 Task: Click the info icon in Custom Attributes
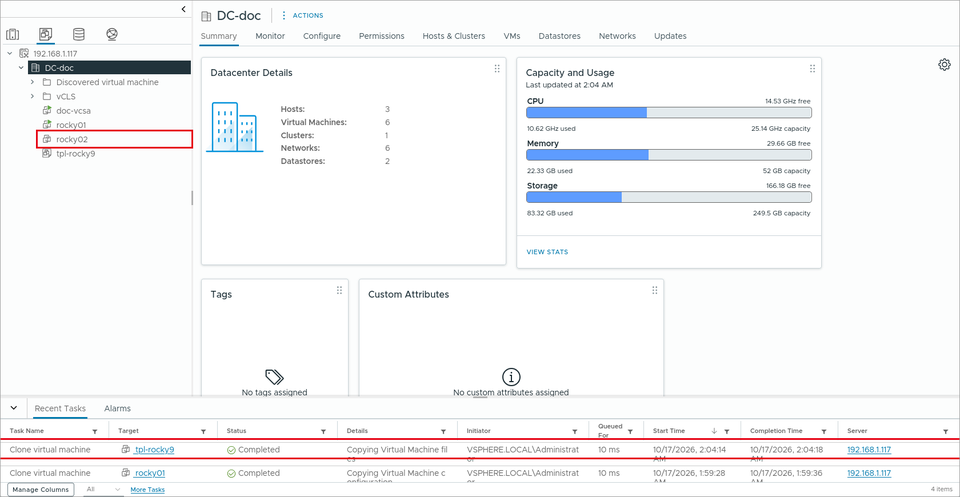(x=511, y=376)
